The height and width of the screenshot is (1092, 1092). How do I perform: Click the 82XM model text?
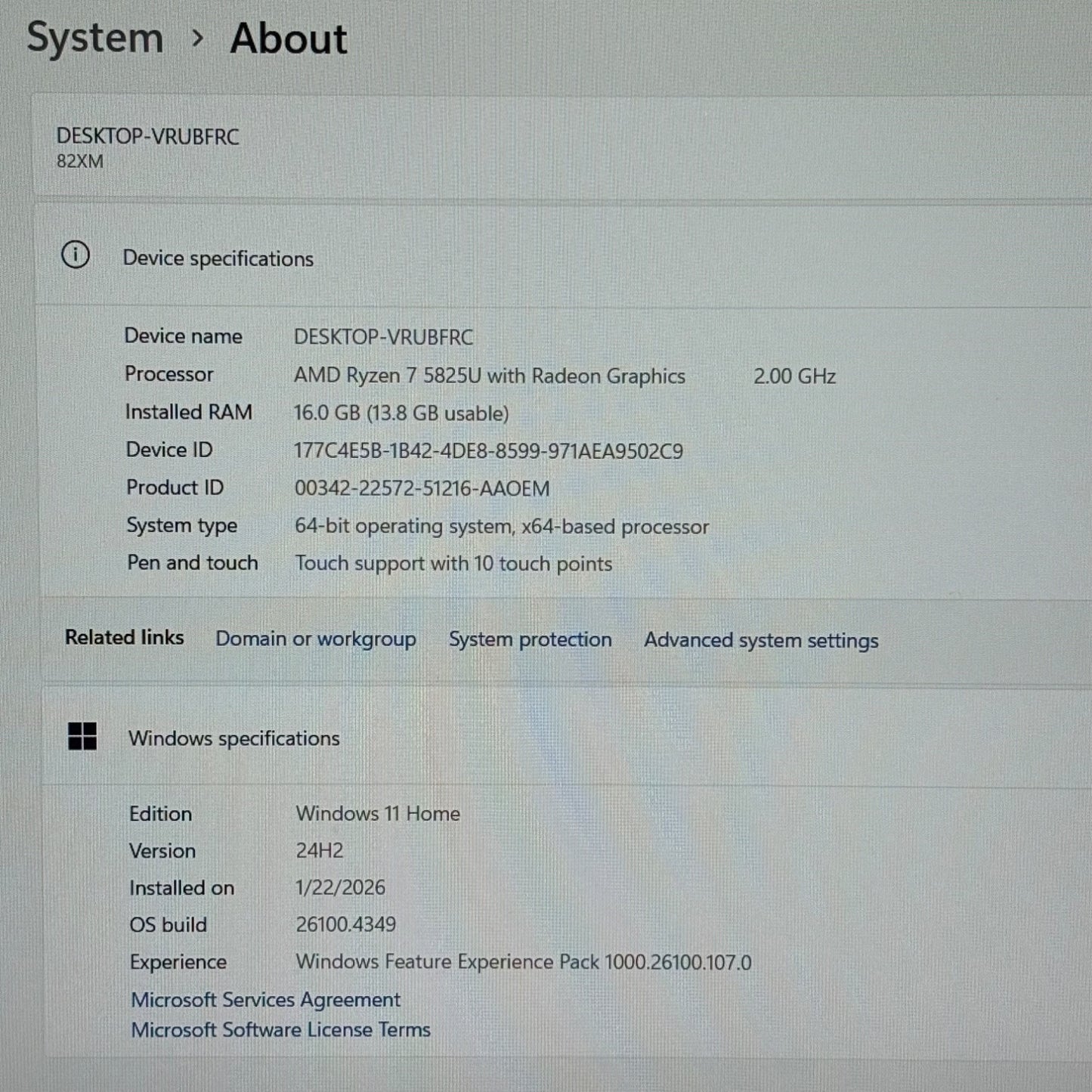tap(80, 162)
